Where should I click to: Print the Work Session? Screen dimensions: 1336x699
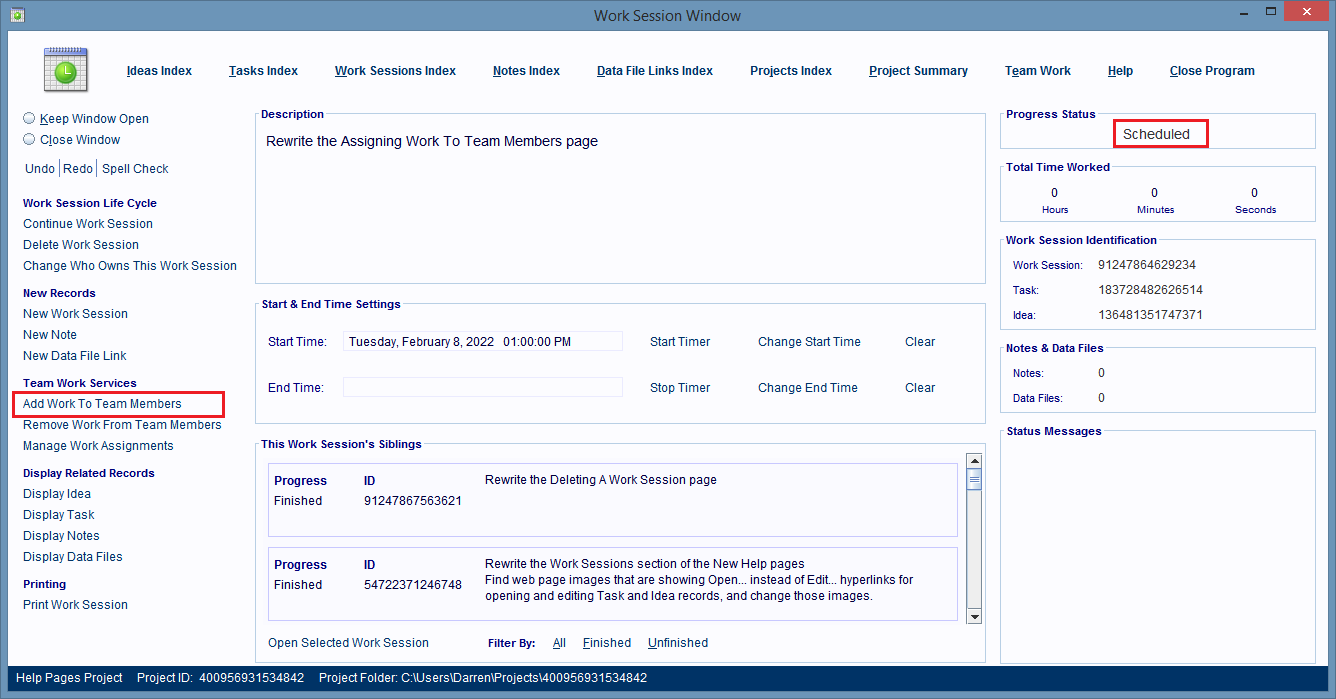pyautogui.click(x=75, y=604)
